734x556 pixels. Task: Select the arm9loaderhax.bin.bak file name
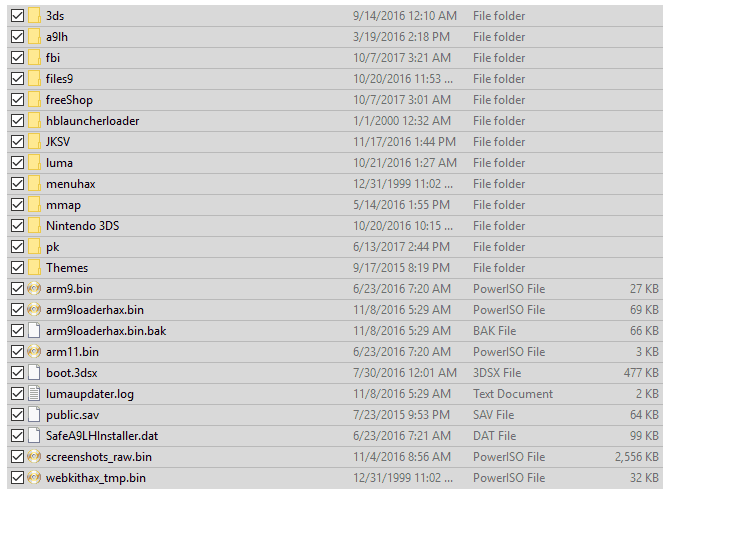tap(106, 331)
